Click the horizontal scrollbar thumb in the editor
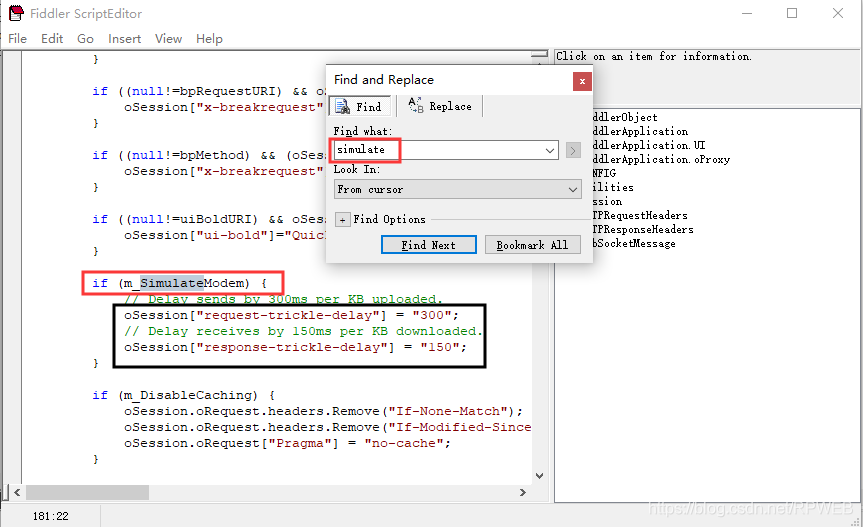Image resolution: width=863 pixels, height=527 pixels. click(x=87, y=492)
